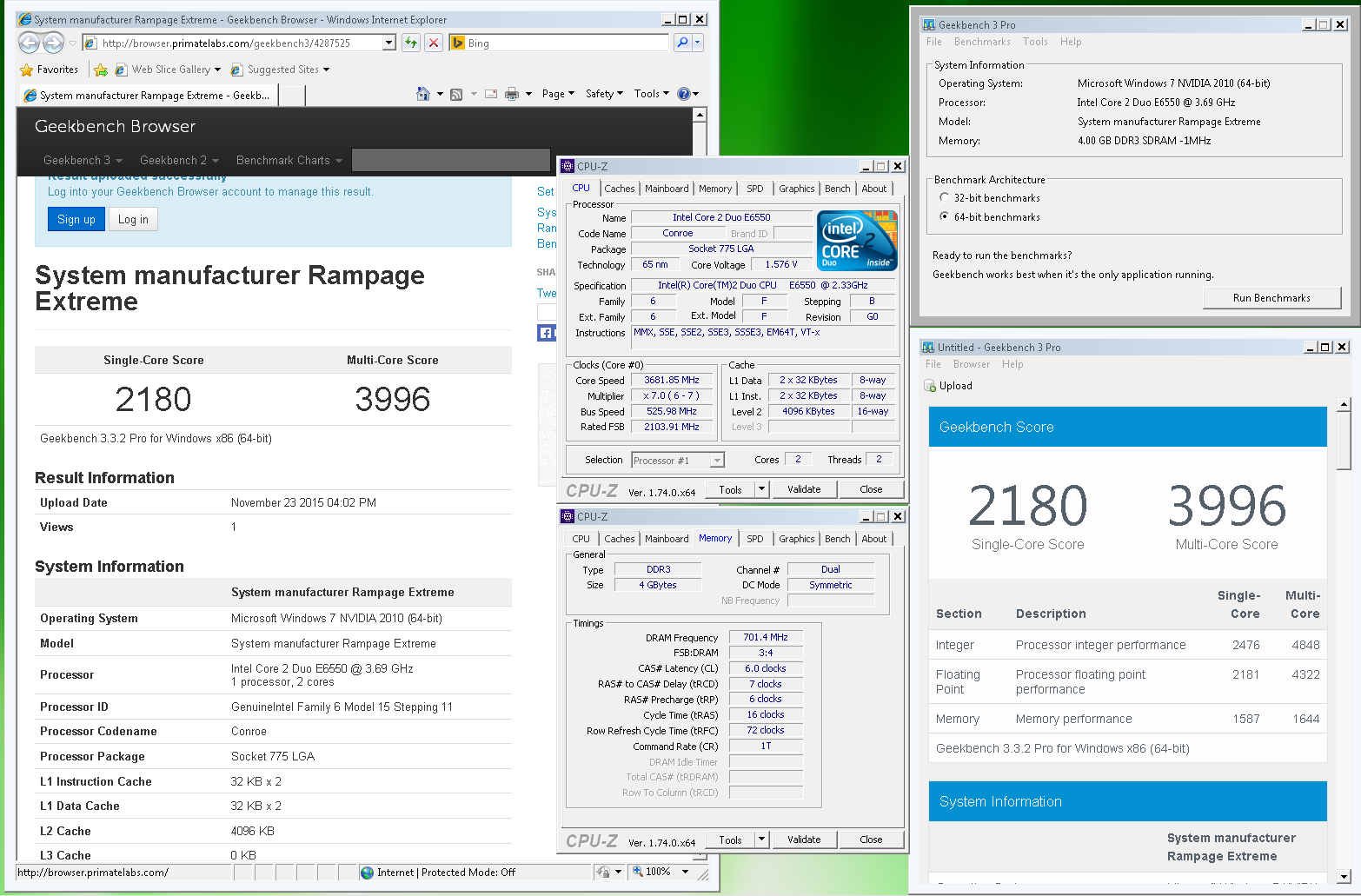The image size is (1361, 896).
Task: Open Tools dropdown arrow in top CPU-Z
Action: point(762,489)
